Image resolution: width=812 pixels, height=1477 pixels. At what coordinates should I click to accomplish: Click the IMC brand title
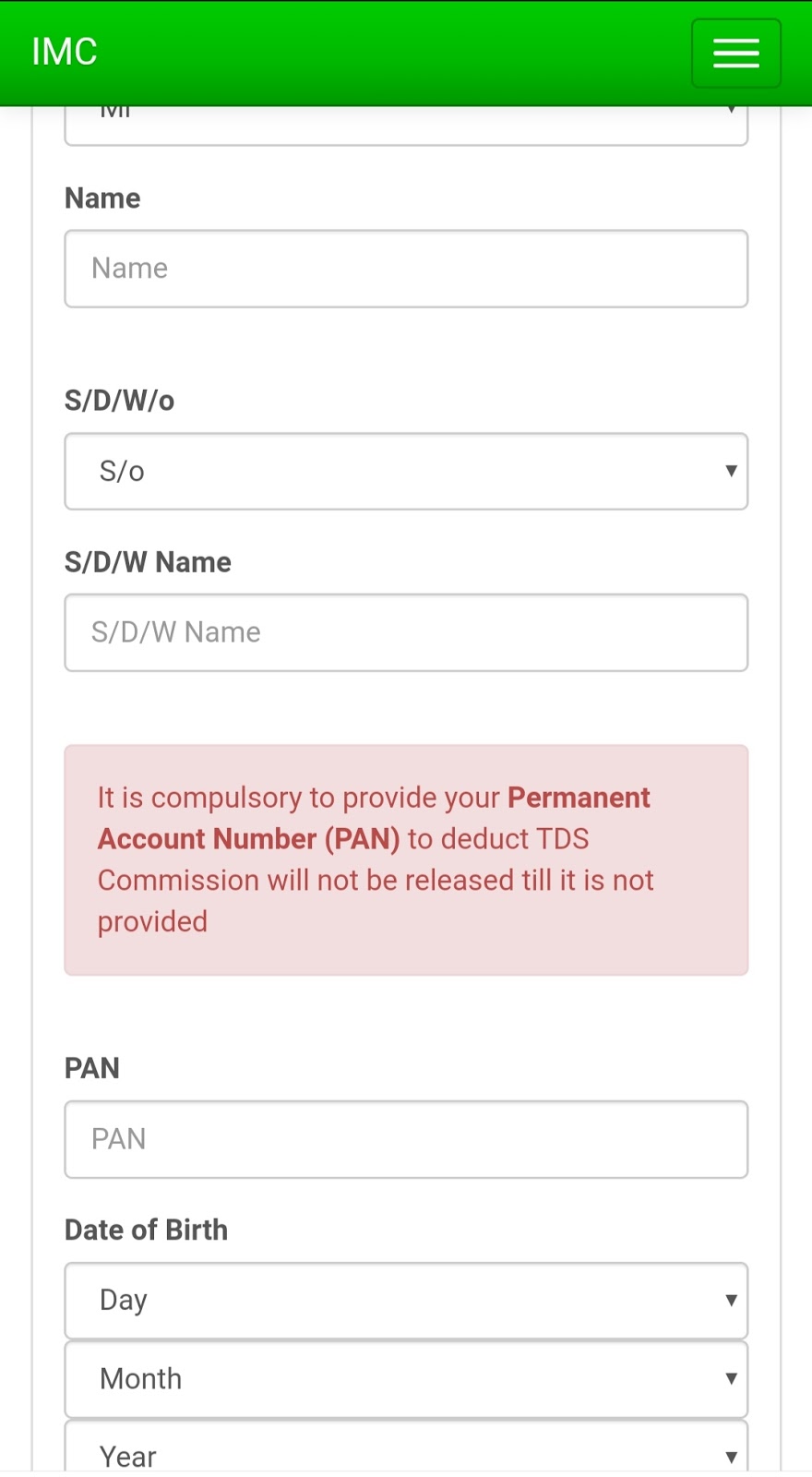tap(65, 52)
